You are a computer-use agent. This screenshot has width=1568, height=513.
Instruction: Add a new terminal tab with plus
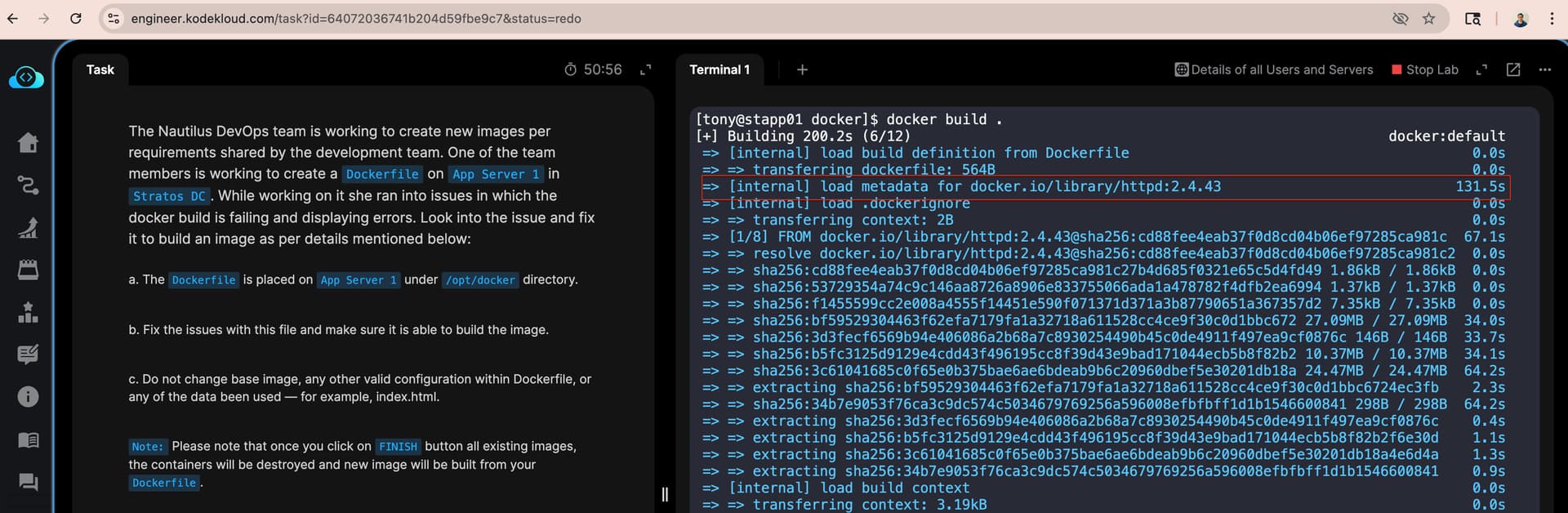[802, 69]
